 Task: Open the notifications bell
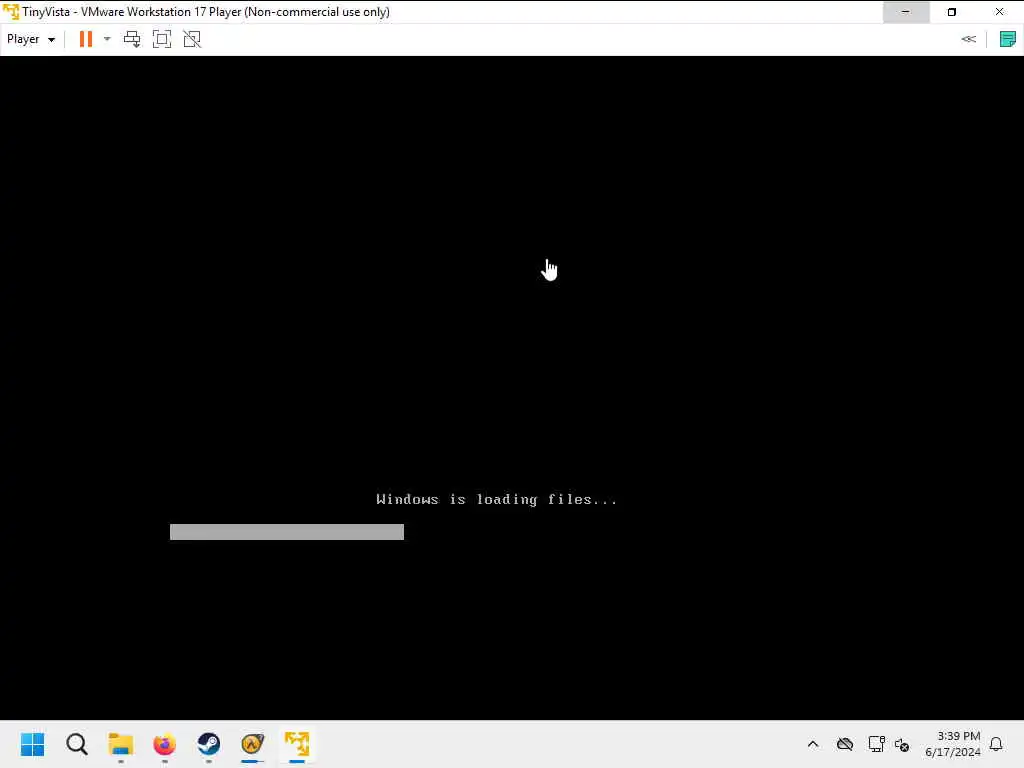click(996, 744)
